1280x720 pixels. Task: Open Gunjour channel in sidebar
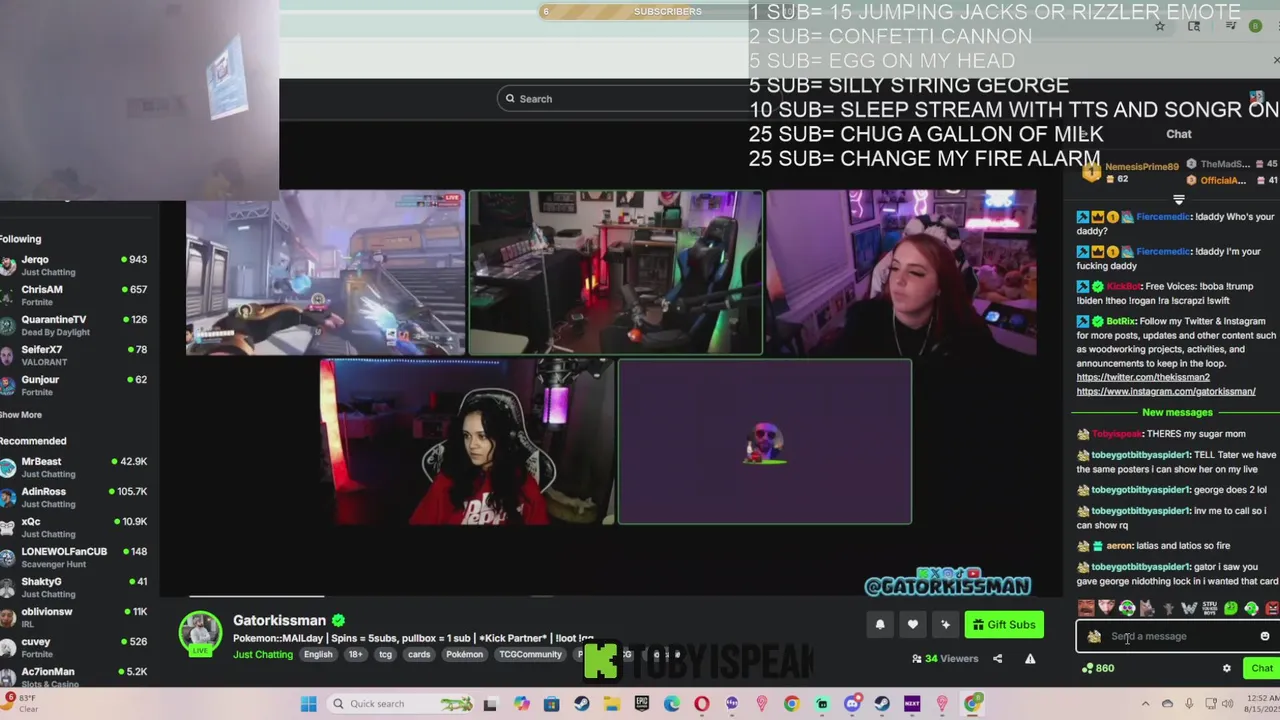[75, 385]
